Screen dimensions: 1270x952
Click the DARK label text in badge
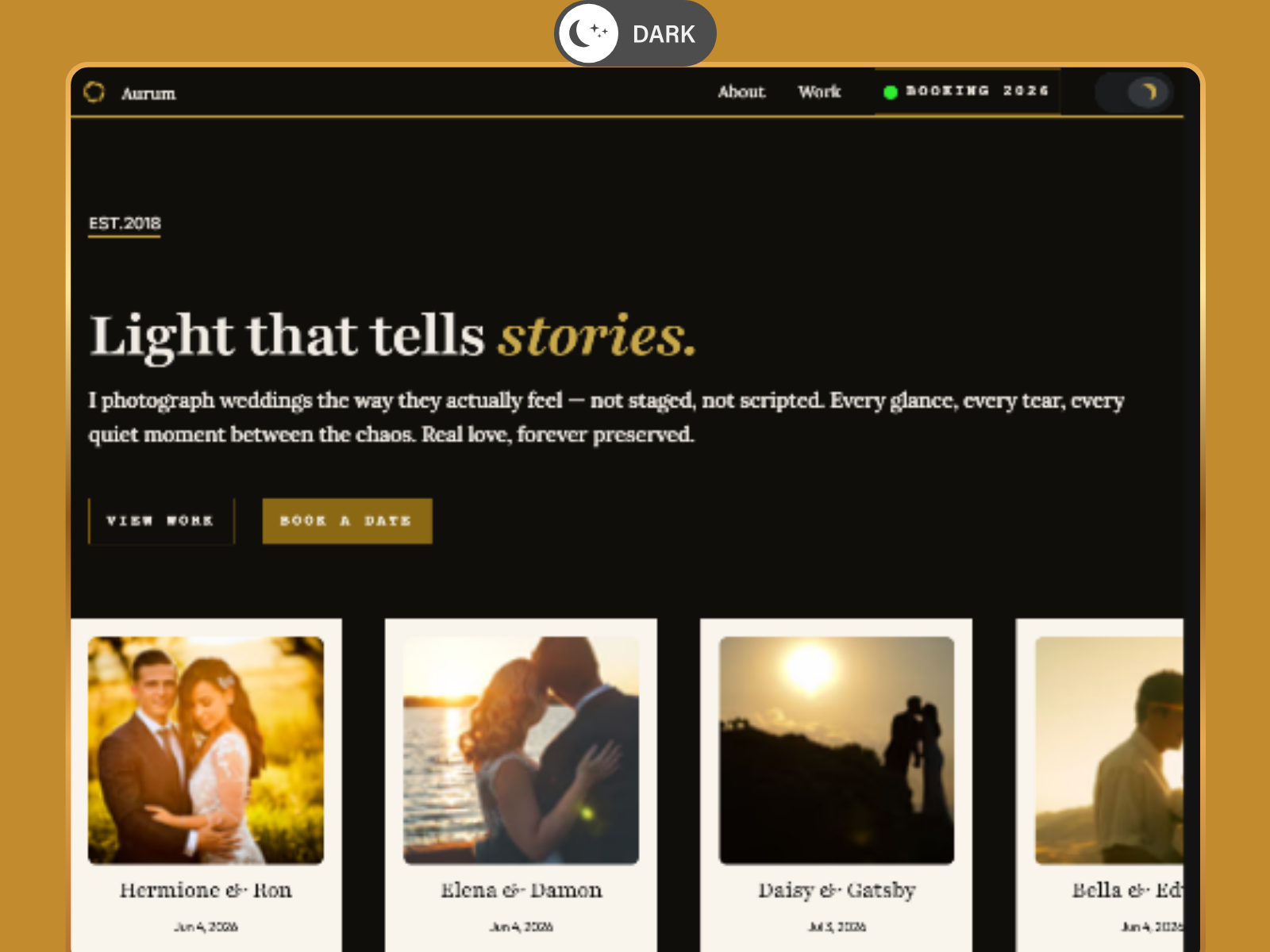point(664,34)
